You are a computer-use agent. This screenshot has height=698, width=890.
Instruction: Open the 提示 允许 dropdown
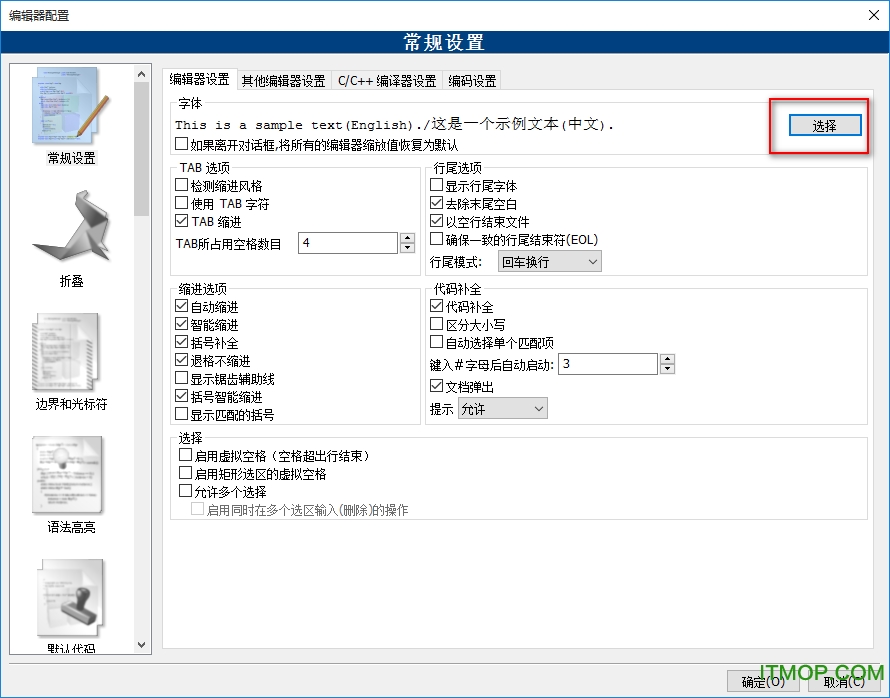[502, 409]
